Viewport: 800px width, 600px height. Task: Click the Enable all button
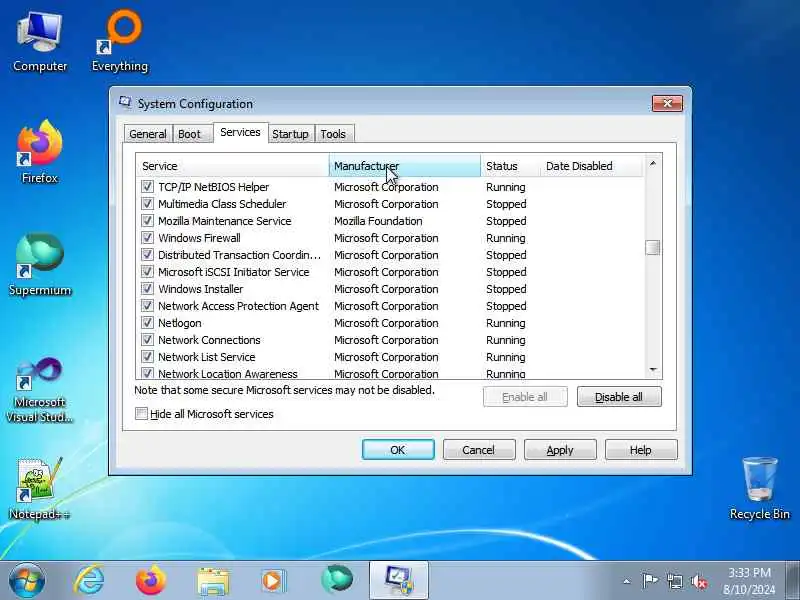point(525,397)
